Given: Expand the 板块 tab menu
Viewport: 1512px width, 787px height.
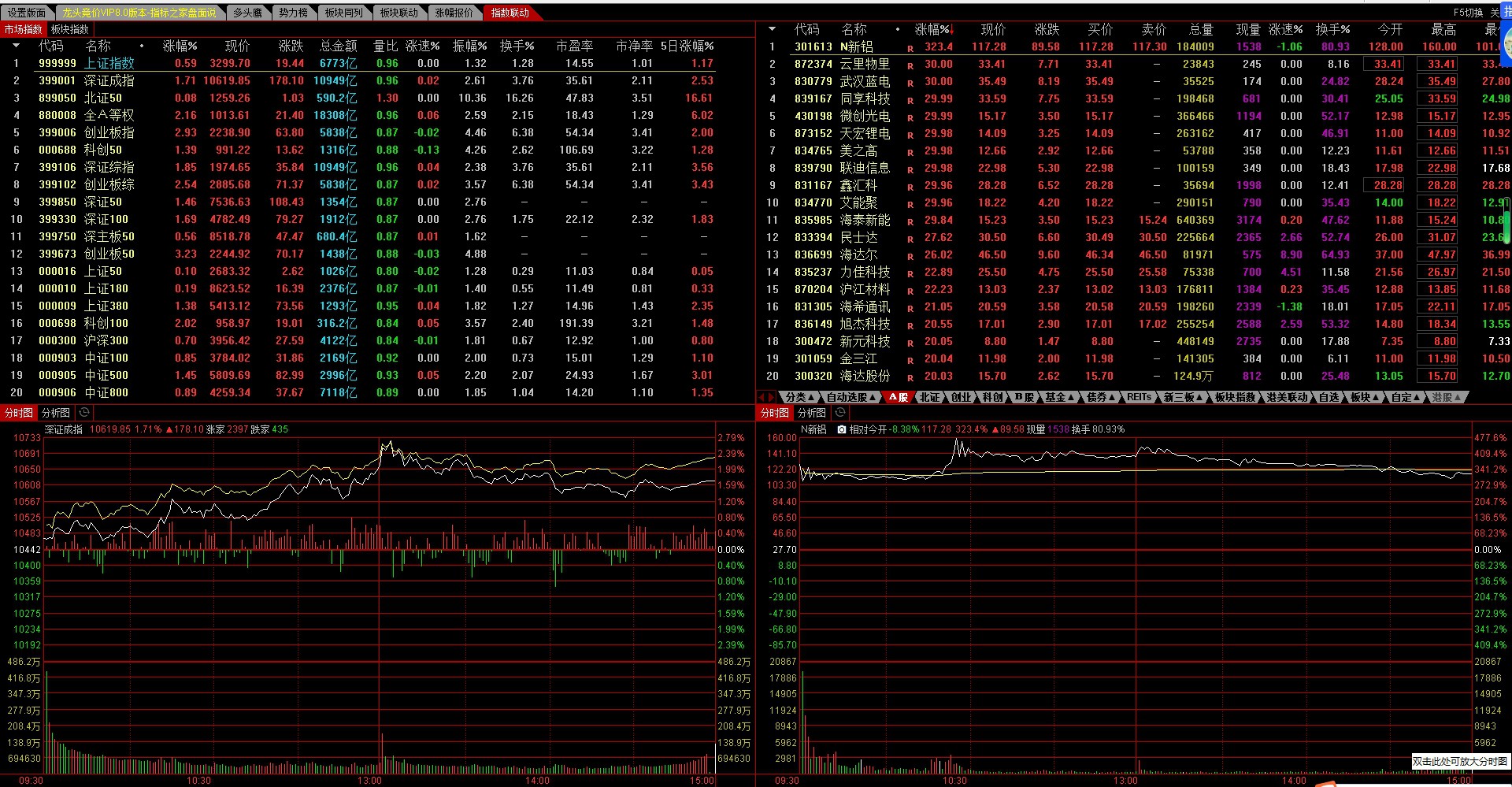Looking at the screenshot, I should pyautogui.click(x=1376, y=398).
